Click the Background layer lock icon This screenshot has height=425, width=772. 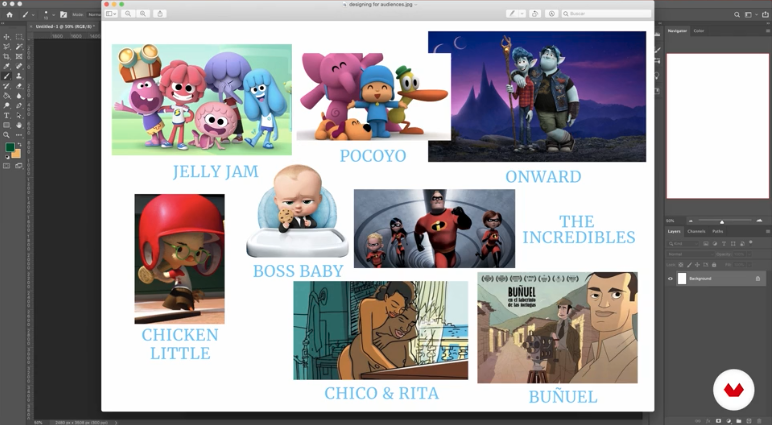coord(758,279)
